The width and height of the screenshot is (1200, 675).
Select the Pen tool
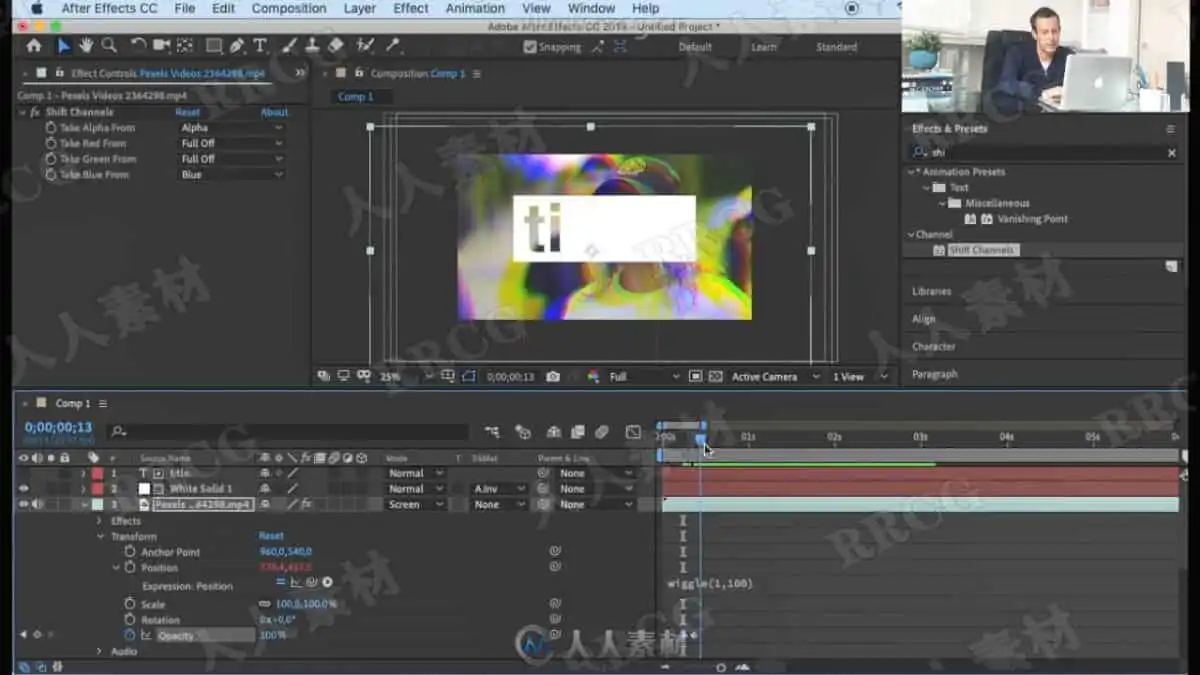[237, 46]
